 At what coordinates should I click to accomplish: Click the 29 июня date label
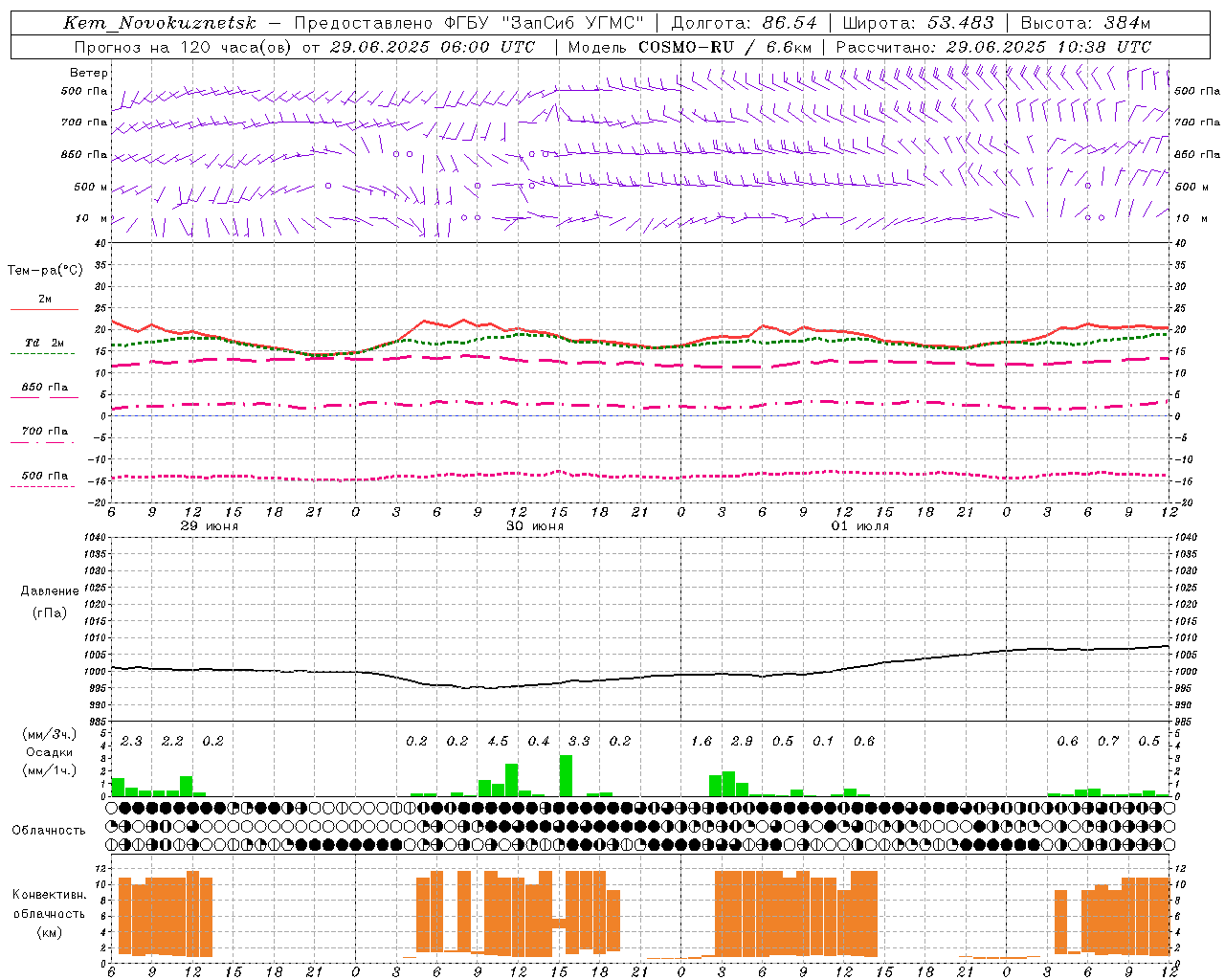209,526
